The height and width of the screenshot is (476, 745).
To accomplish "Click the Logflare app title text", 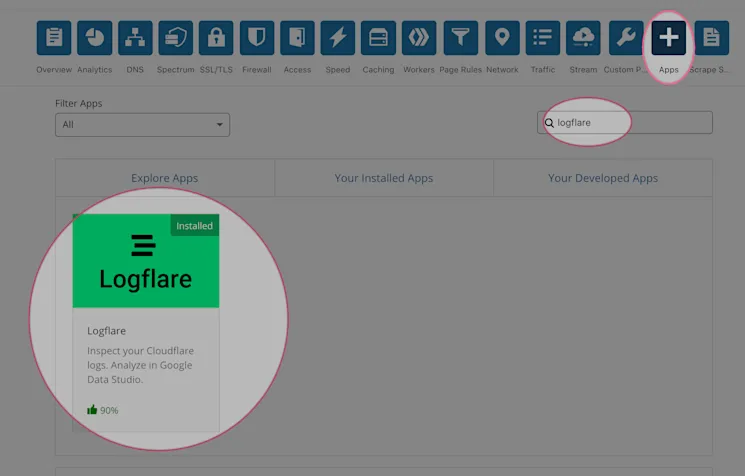I will pyautogui.click(x=106, y=331).
